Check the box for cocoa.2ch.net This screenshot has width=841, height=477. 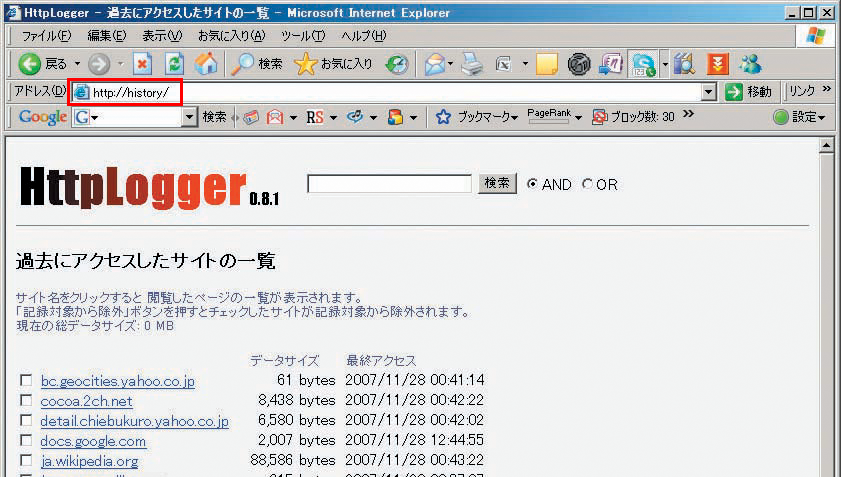coord(26,400)
